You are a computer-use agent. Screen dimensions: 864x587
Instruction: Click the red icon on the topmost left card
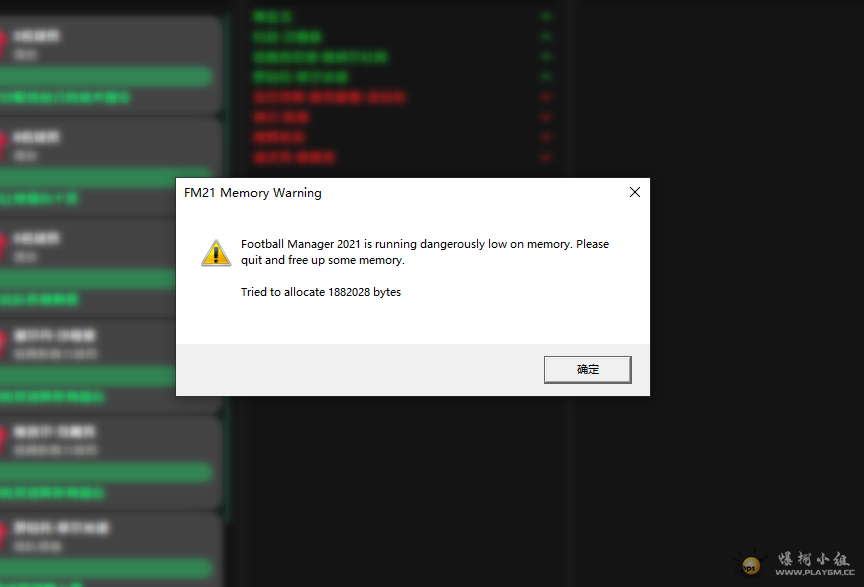click(x=3, y=43)
